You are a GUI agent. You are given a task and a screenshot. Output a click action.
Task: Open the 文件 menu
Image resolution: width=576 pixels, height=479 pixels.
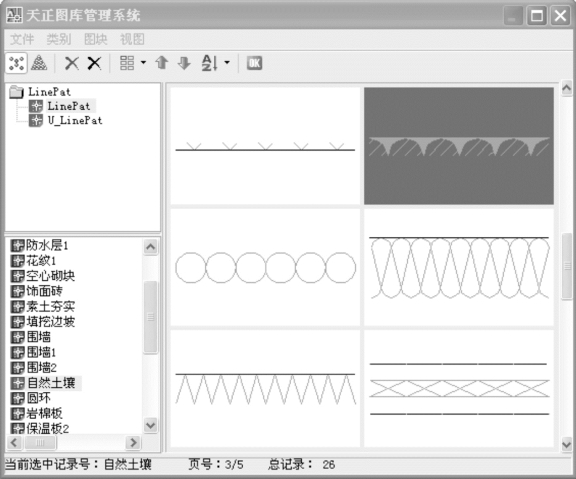pos(22,39)
